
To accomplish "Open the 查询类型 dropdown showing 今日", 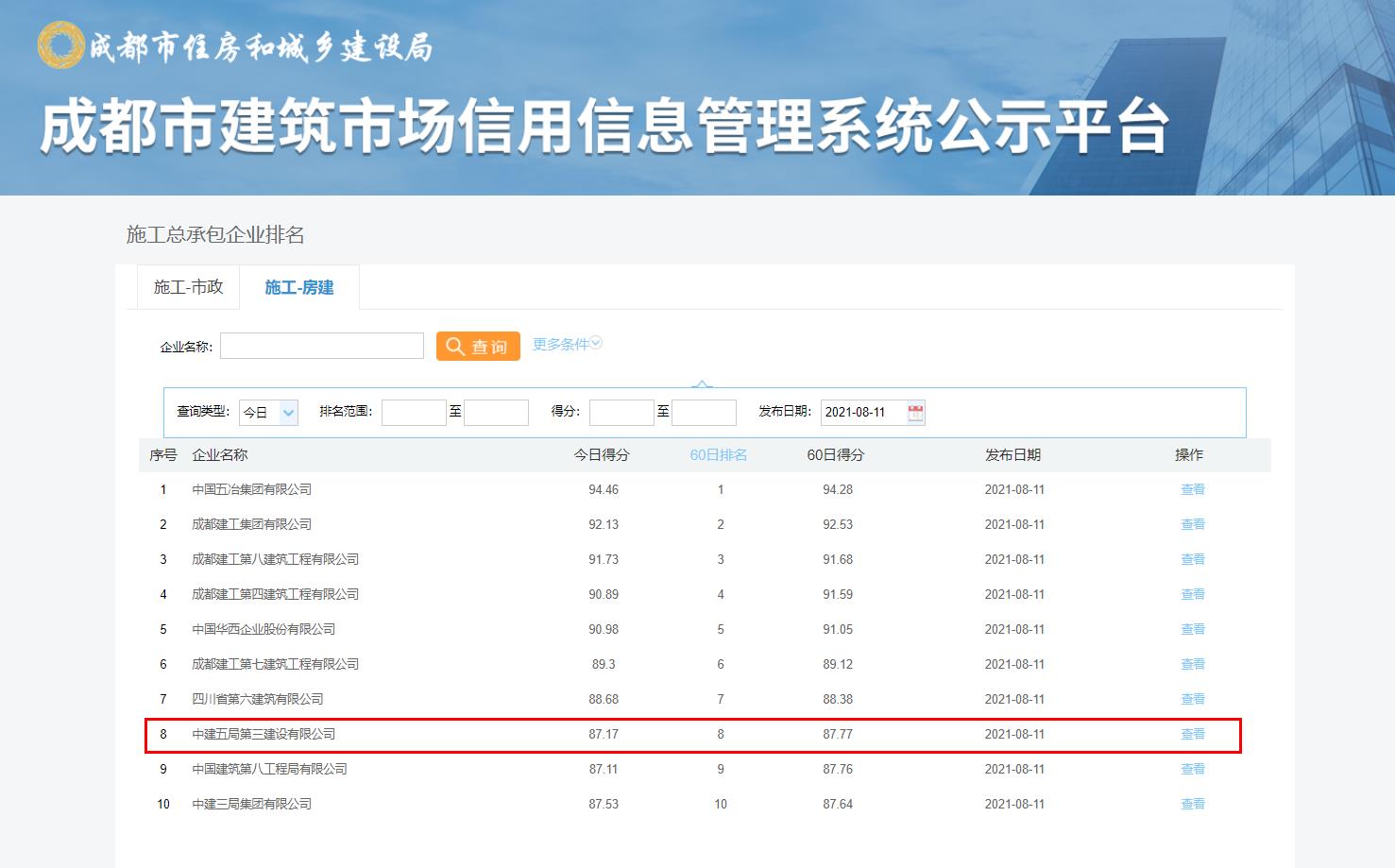I will tap(268, 413).
